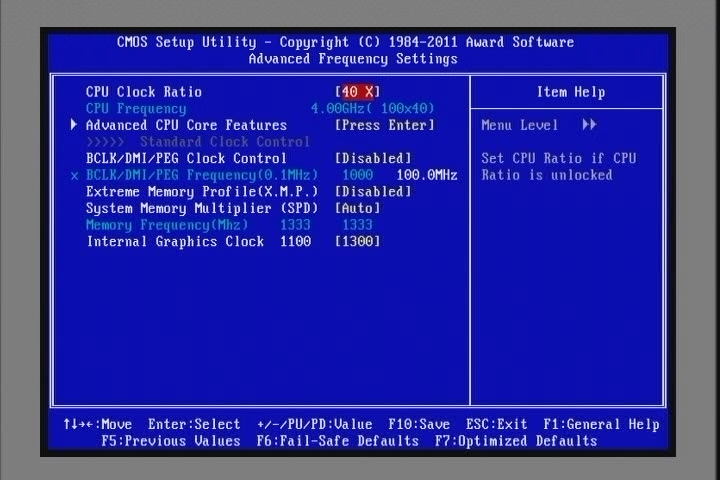
Task: Click F5:Previous Values in the footer
Action: pos(171,441)
